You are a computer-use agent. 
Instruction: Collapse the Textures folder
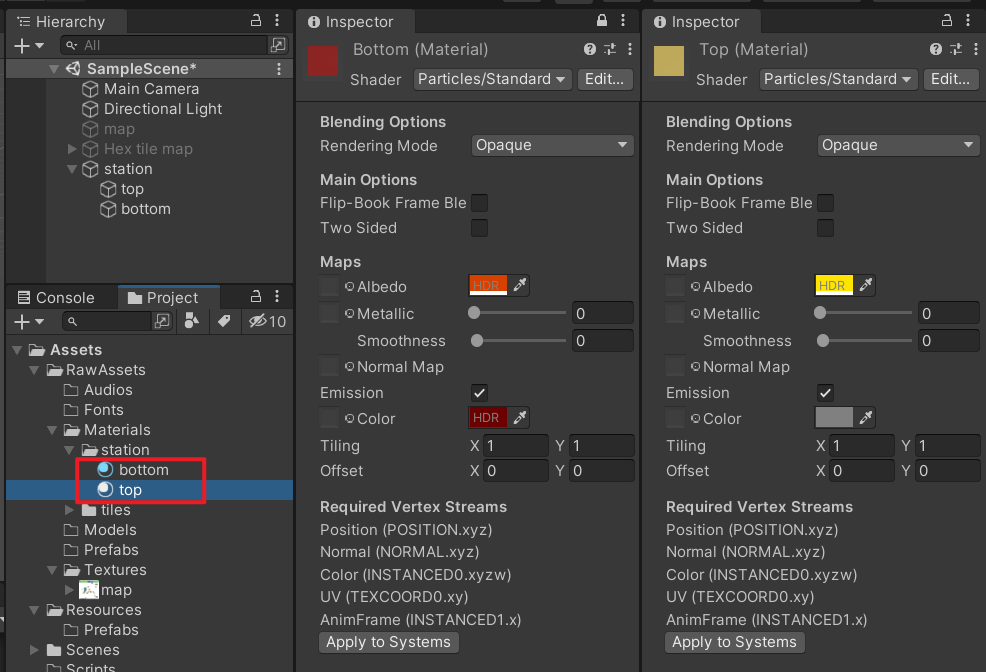(52, 570)
